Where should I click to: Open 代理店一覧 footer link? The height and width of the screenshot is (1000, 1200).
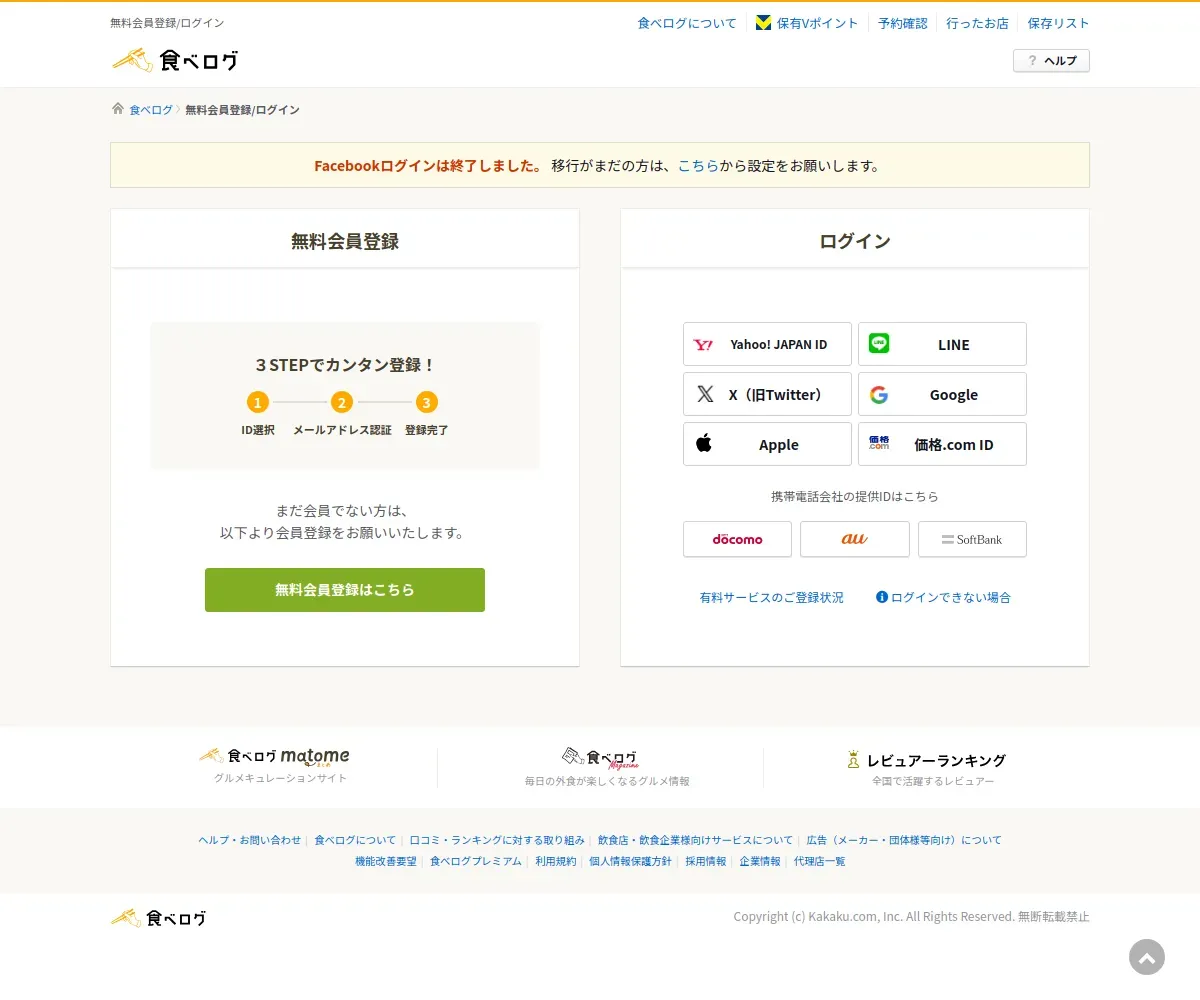(x=820, y=861)
